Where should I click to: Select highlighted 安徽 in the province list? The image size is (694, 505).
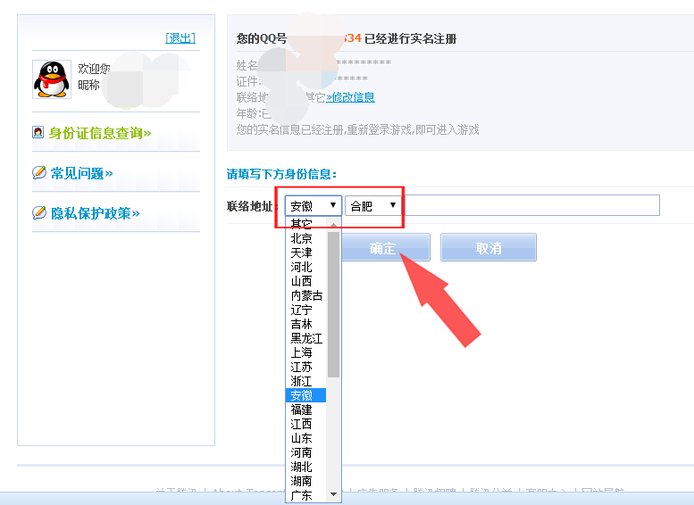click(306, 395)
